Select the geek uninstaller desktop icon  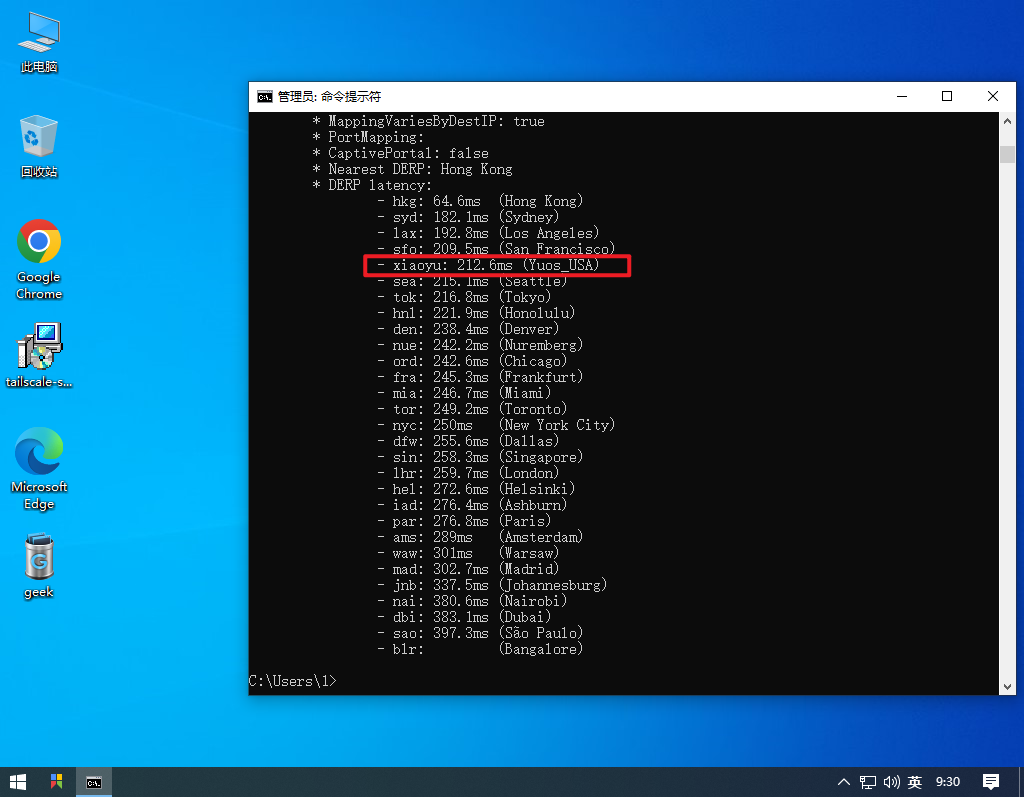tap(39, 567)
